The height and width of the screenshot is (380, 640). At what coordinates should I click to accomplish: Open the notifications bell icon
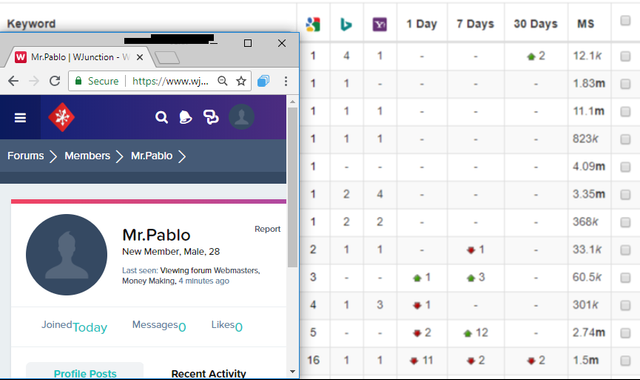point(185,118)
